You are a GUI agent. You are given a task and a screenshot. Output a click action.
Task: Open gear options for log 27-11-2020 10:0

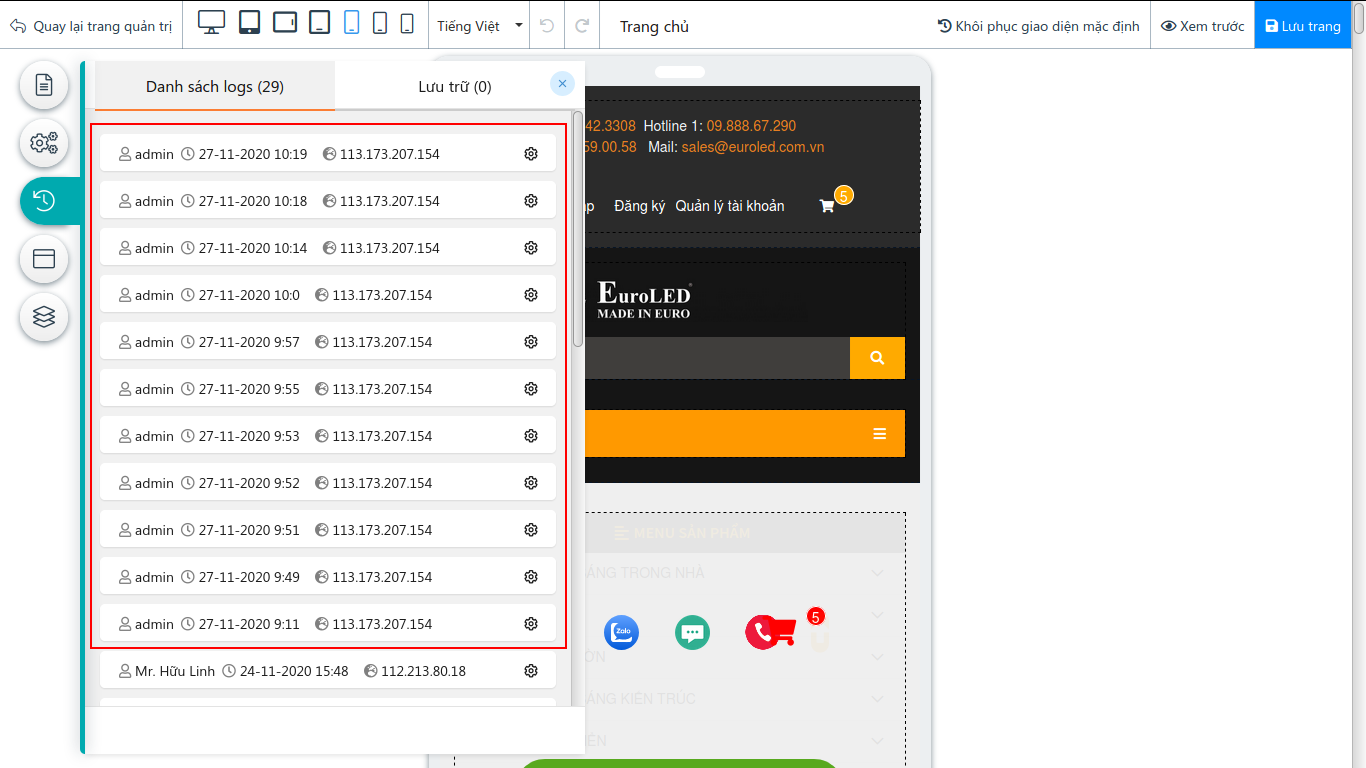[531, 295]
